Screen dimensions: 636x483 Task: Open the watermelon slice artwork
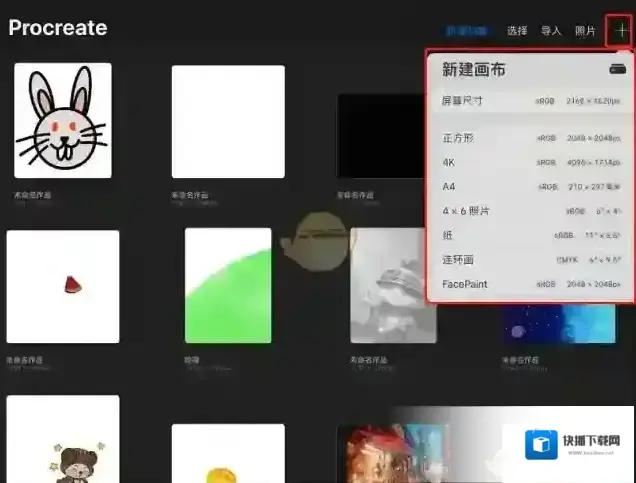tap(63, 286)
